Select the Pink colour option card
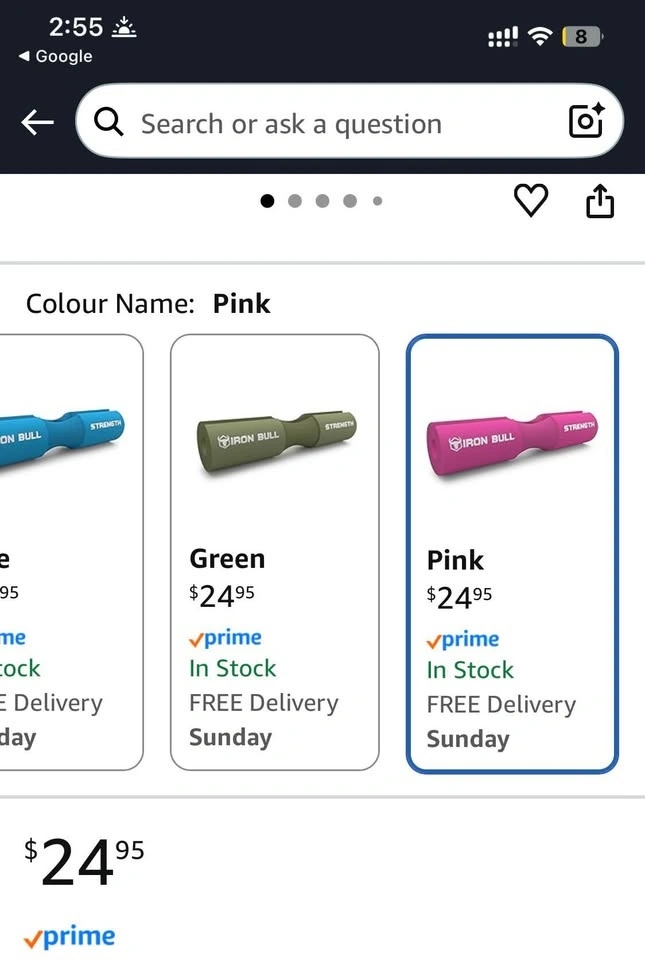This screenshot has width=645, height=960. (512, 553)
